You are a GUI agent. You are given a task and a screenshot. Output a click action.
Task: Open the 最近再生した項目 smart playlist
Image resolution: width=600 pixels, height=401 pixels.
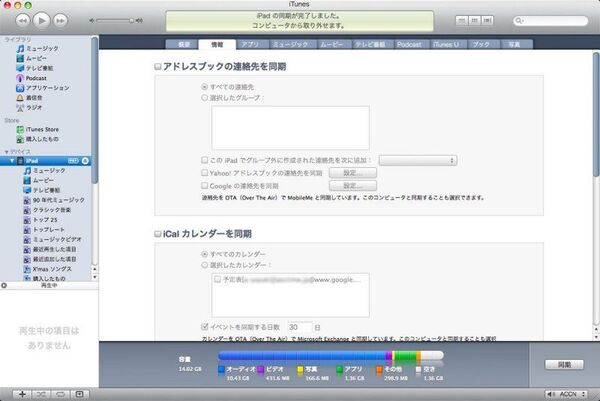click(x=50, y=249)
